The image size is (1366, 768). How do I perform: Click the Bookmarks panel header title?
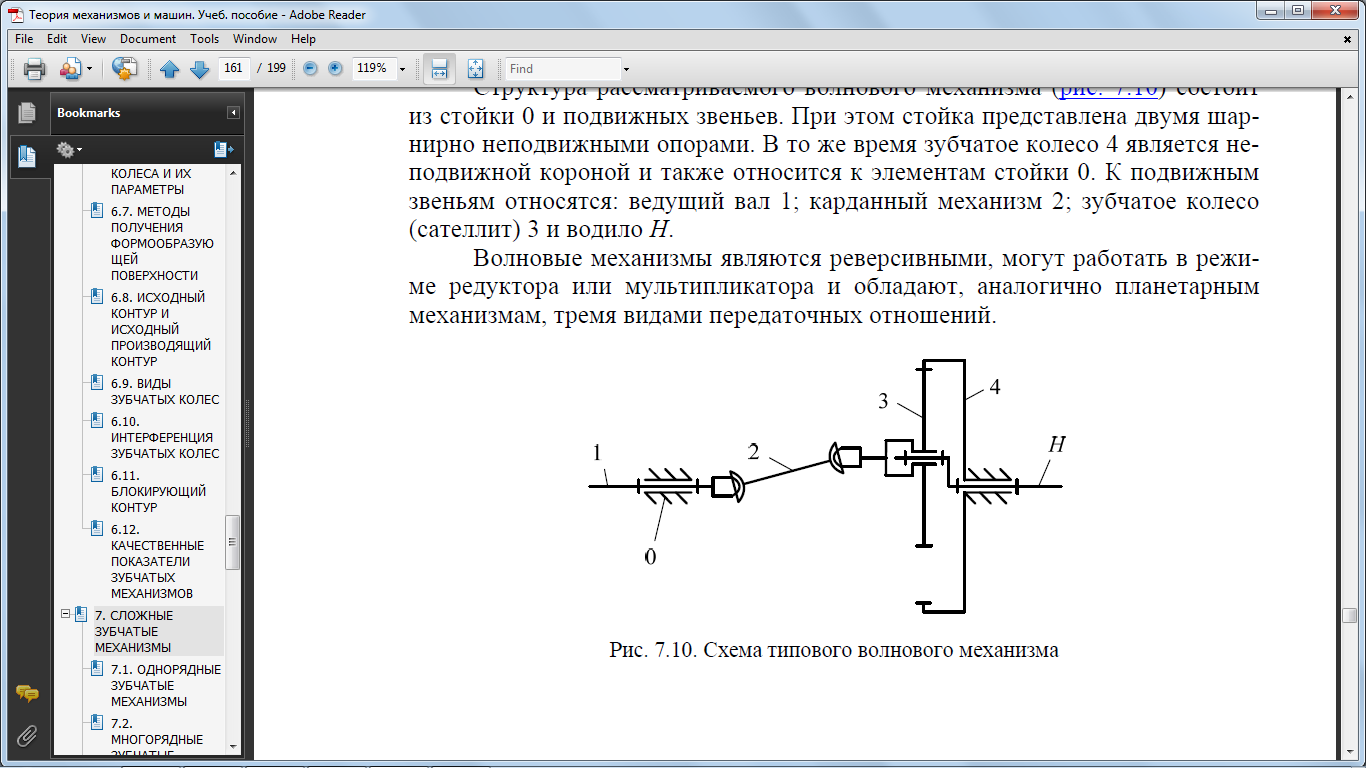(x=88, y=113)
